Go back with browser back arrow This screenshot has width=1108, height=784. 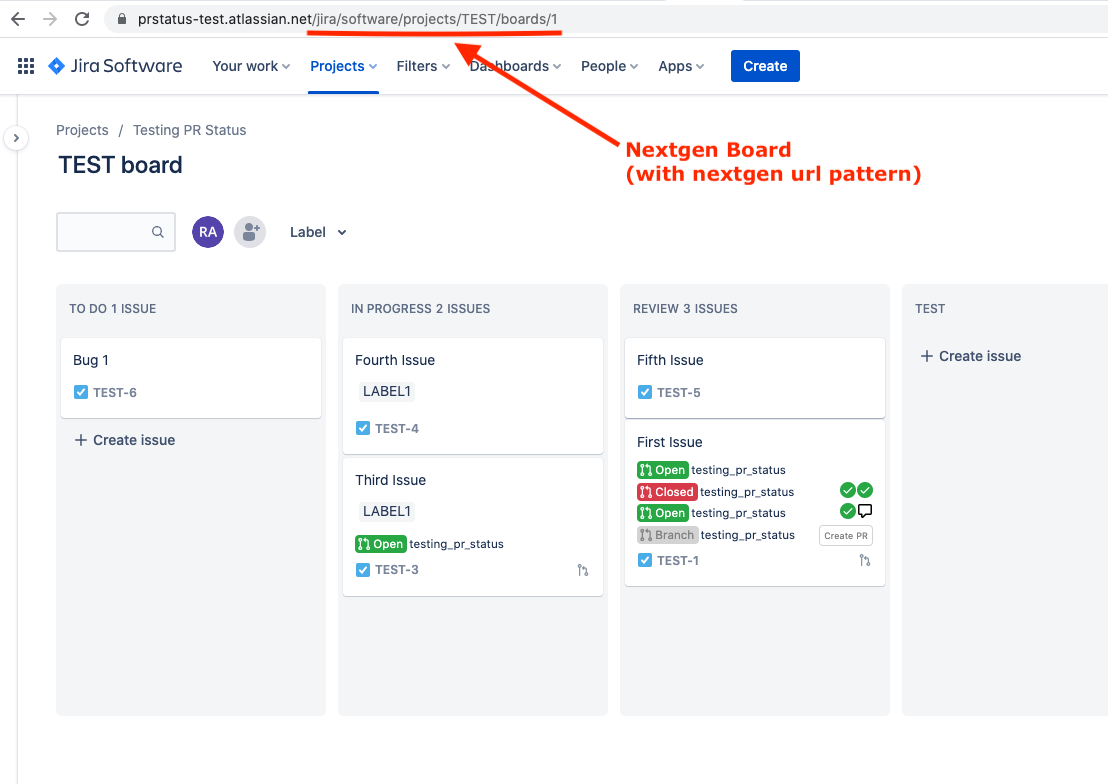pyautogui.click(x=18, y=19)
